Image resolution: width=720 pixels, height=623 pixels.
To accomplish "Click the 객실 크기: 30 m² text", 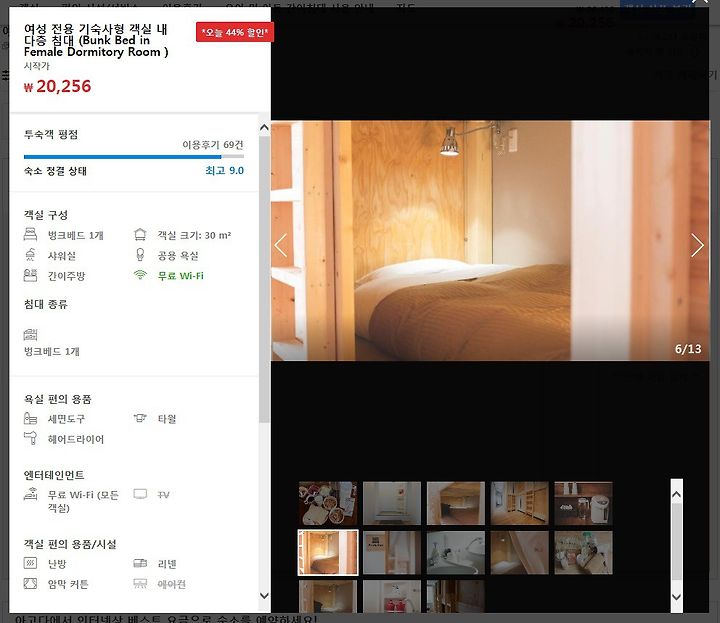I will (x=194, y=235).
